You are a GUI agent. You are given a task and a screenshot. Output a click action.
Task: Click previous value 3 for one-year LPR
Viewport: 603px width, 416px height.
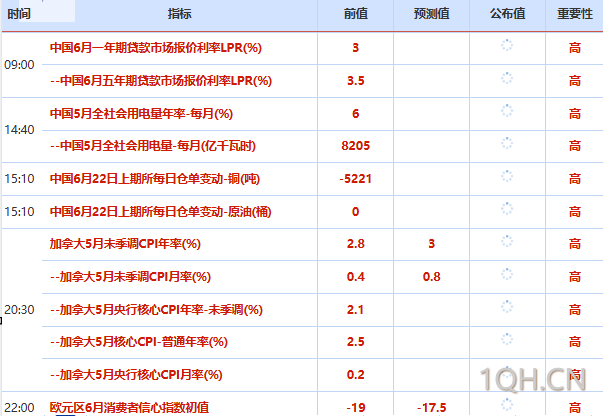355,48
